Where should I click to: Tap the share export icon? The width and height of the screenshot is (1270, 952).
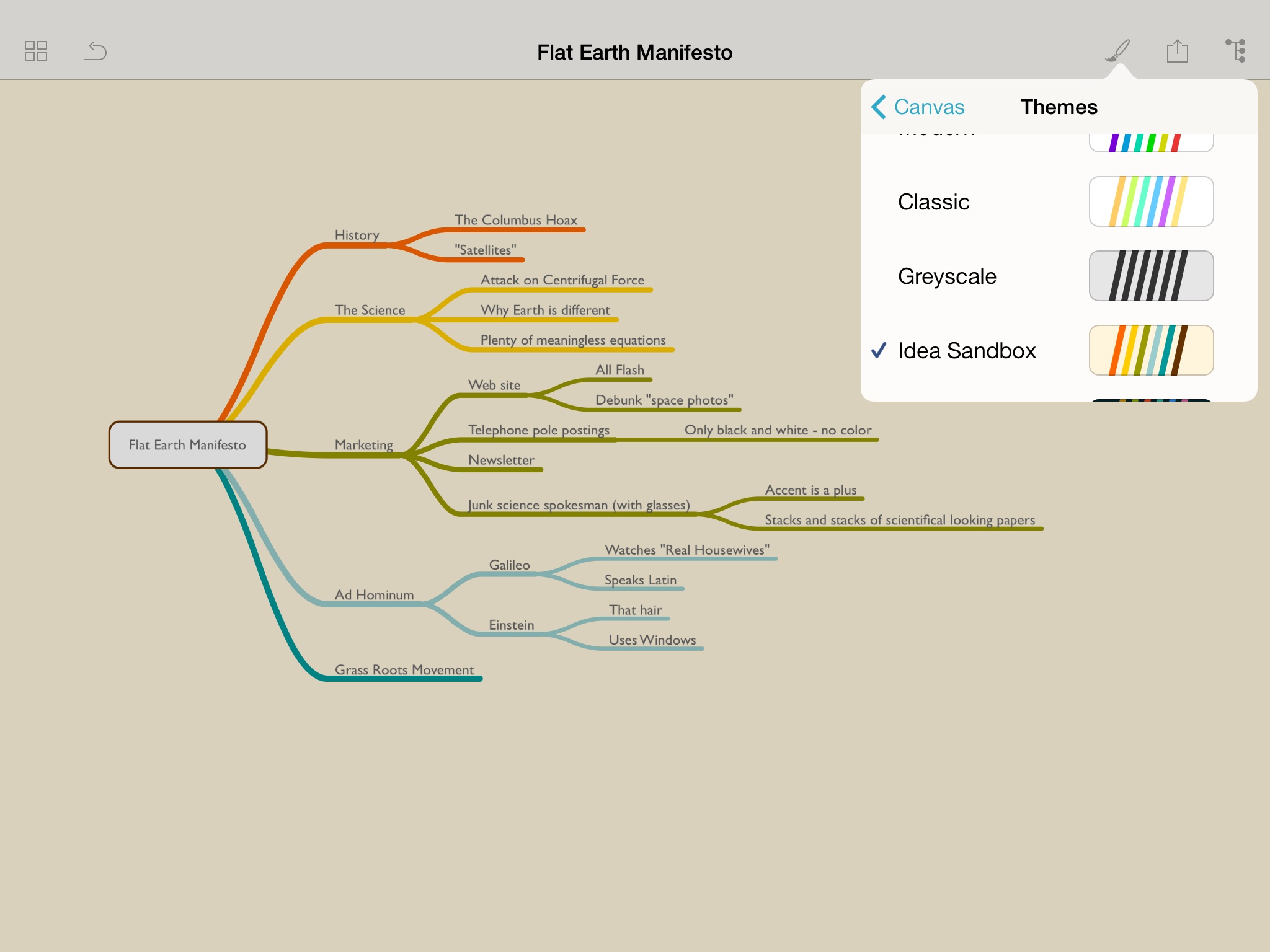[x=1177, y=51]
